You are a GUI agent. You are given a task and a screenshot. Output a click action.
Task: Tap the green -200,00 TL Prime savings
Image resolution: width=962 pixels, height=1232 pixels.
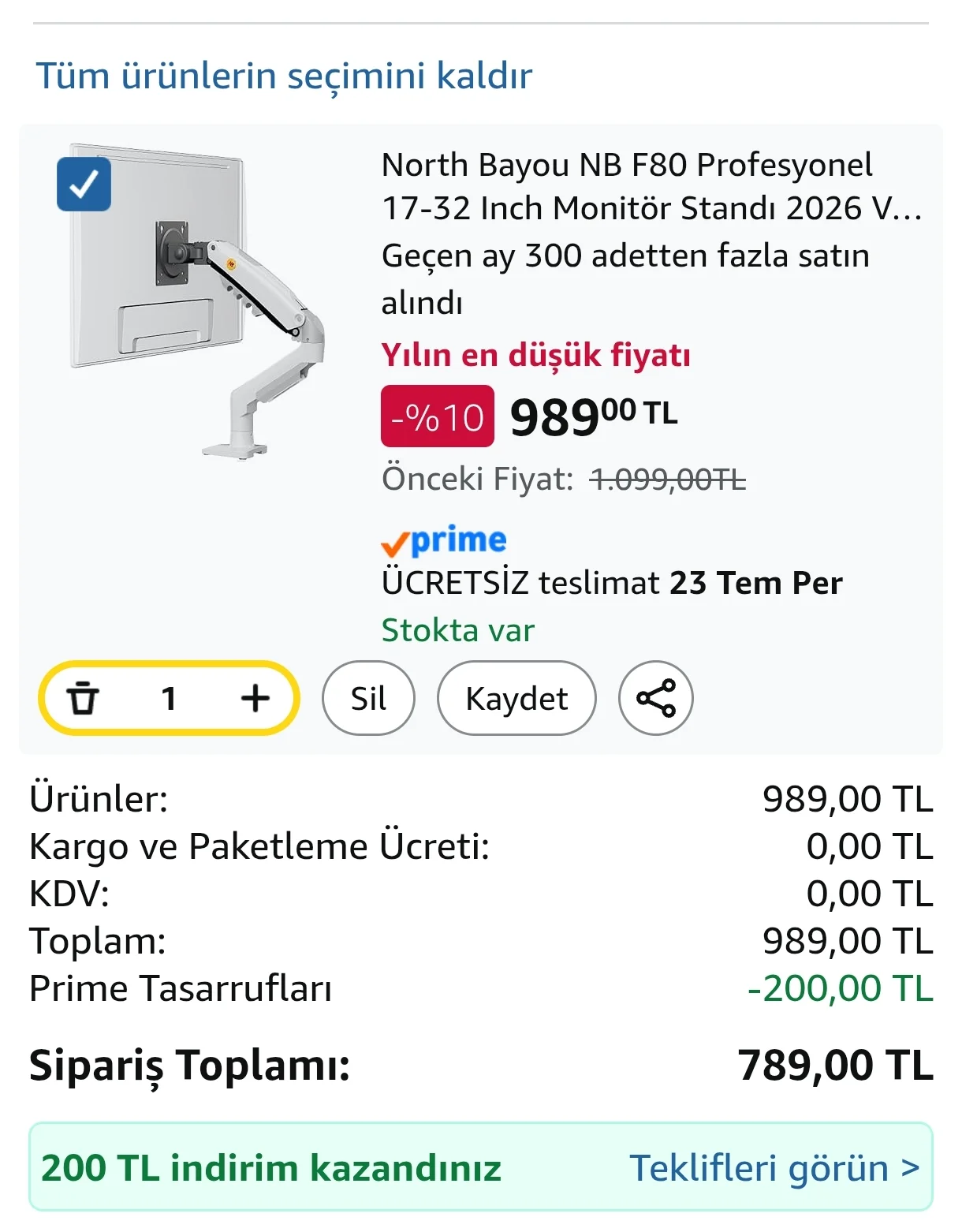841,988
